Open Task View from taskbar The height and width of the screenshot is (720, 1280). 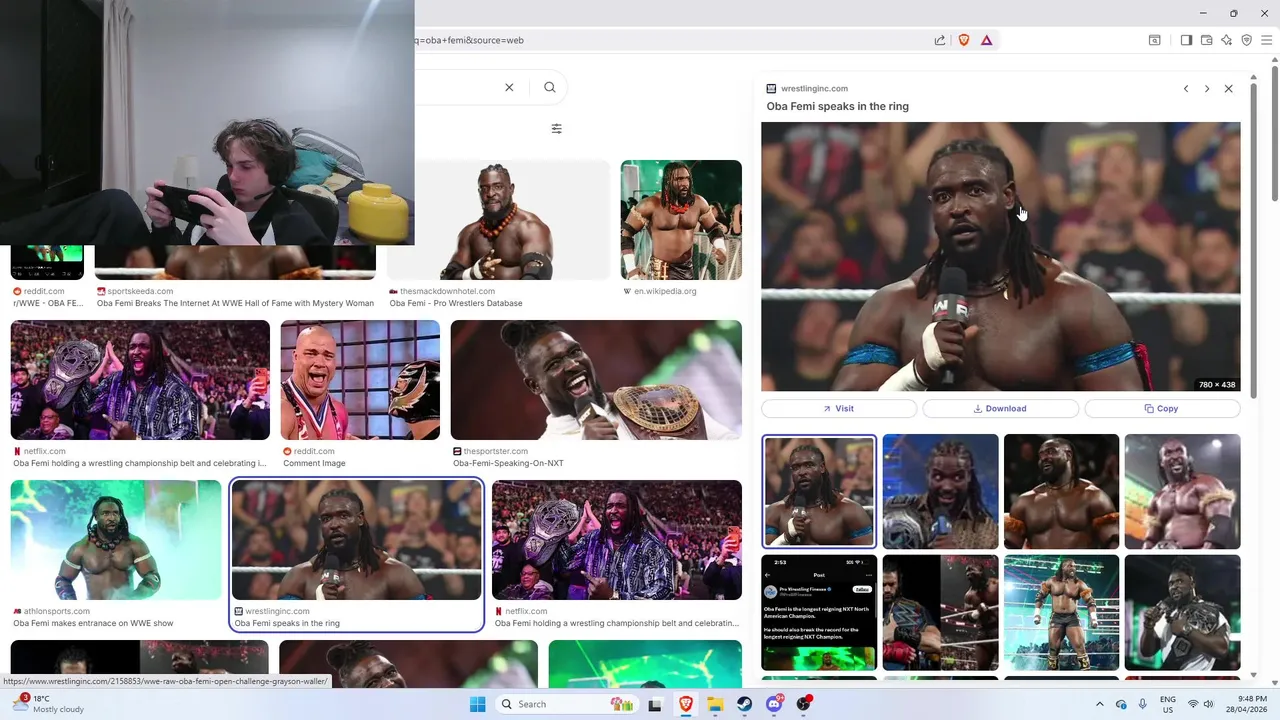[655, 704]
